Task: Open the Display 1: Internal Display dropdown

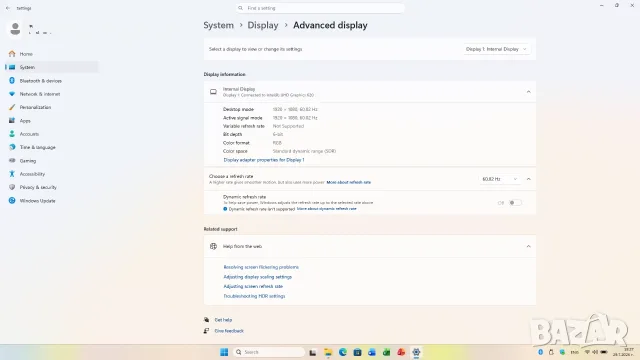Action: click(x=496, y=49)
